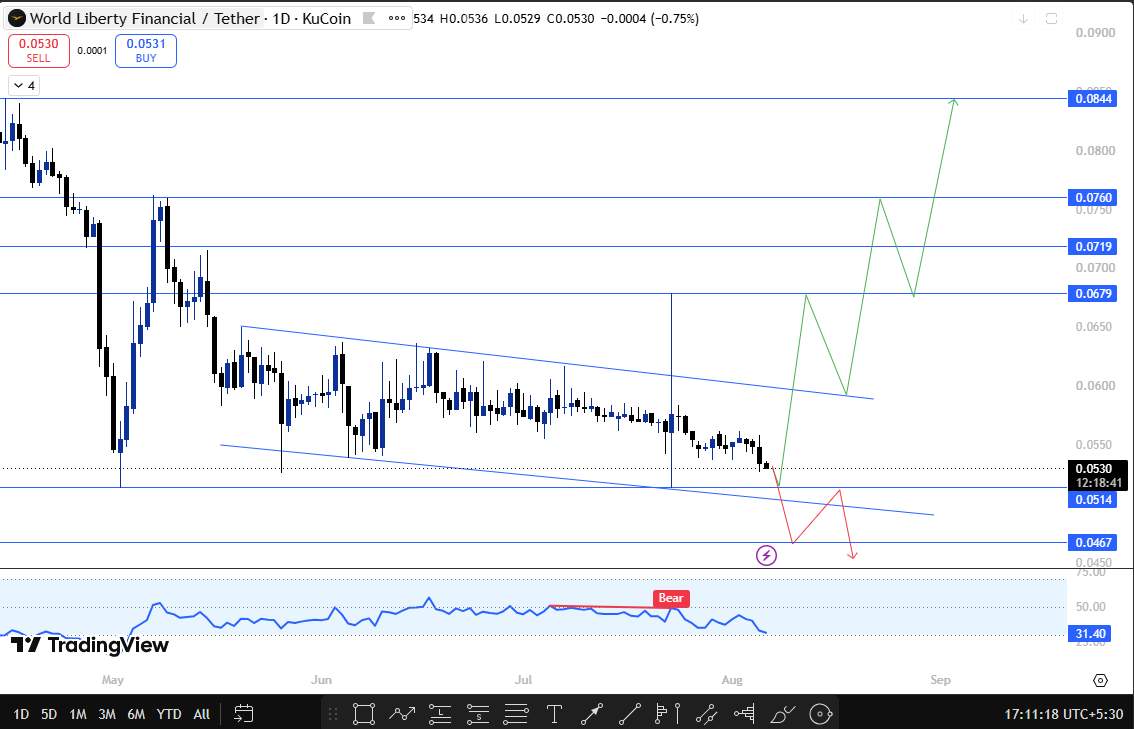Set the date range to 1M

tap(77, 714)
